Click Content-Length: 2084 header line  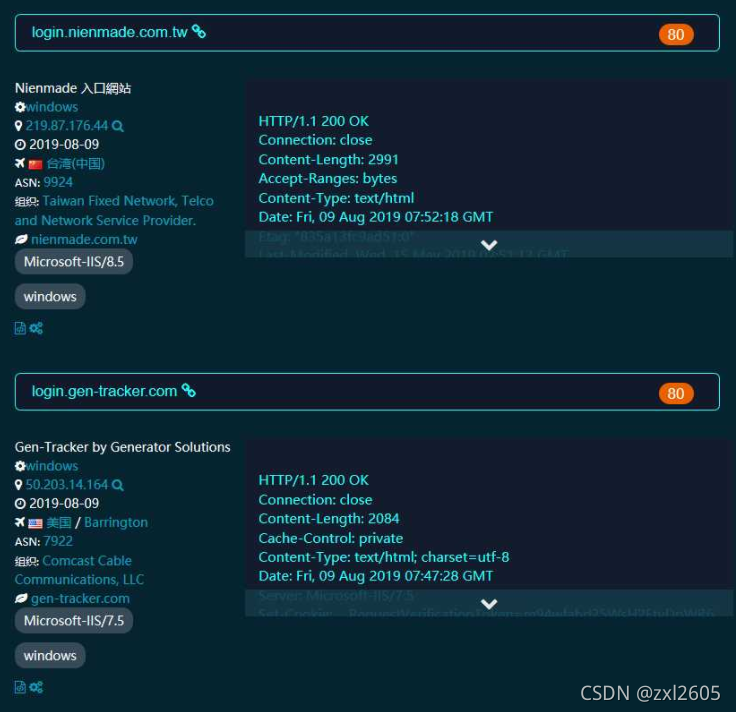tap(329, 519)
